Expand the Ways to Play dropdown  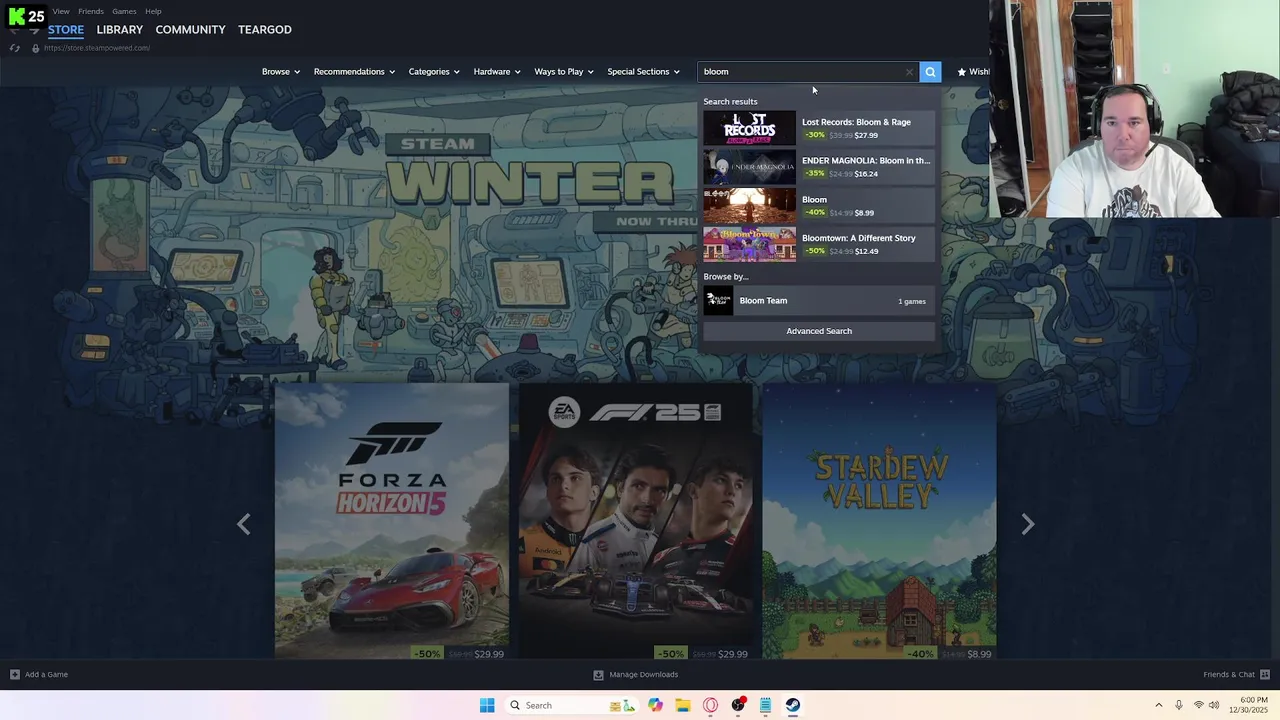coord(563,72)
